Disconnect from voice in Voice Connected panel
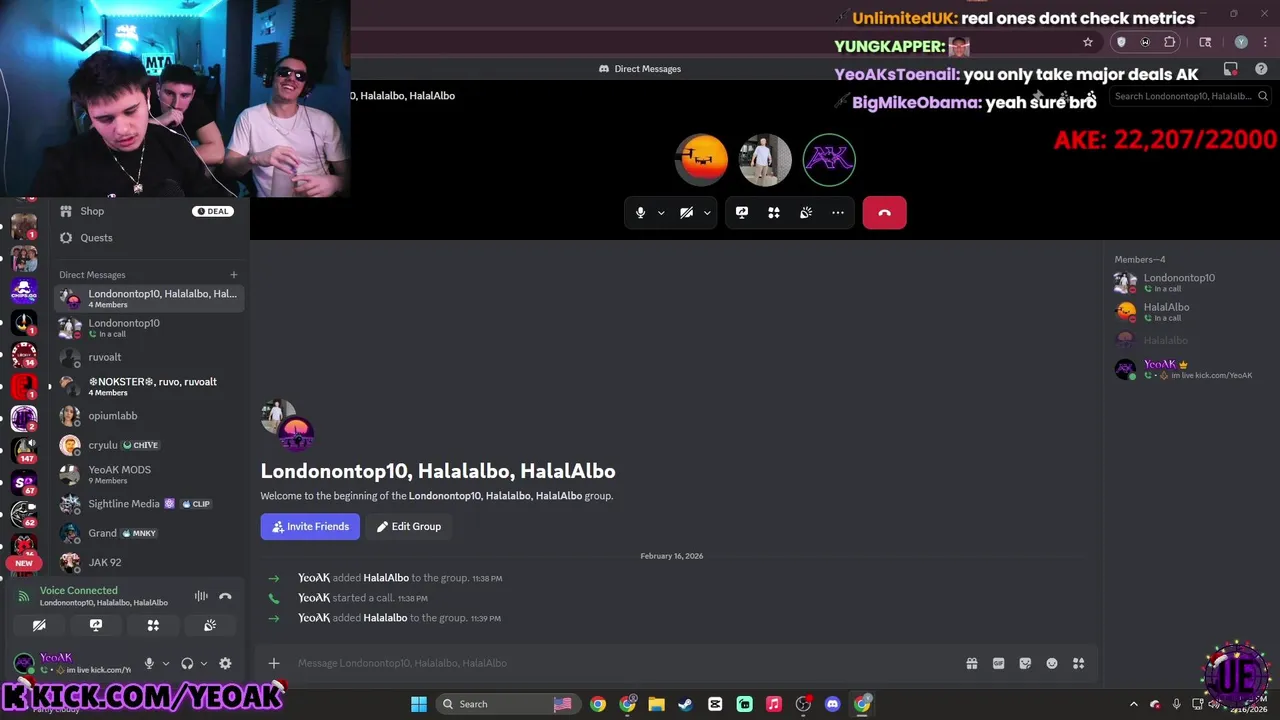This screenshot has height=720, width=1280. pyautogui.click(x=225, y=596)
